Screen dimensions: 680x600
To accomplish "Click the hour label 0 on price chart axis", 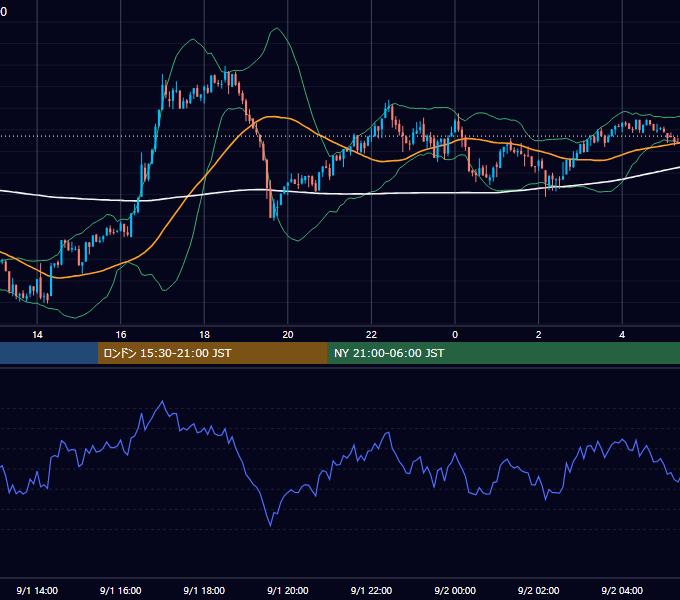I will [x=455, y=335].
